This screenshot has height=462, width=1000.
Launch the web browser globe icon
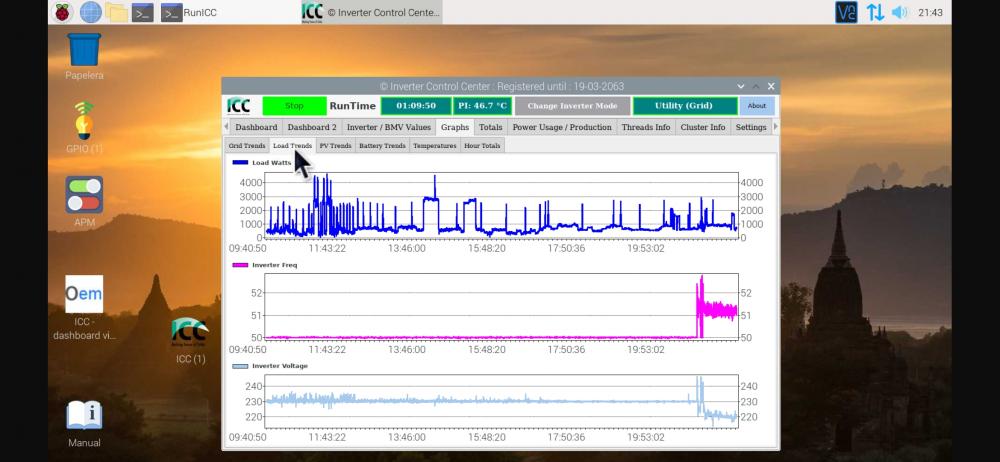pyautogui.click(x=91, y=12)
